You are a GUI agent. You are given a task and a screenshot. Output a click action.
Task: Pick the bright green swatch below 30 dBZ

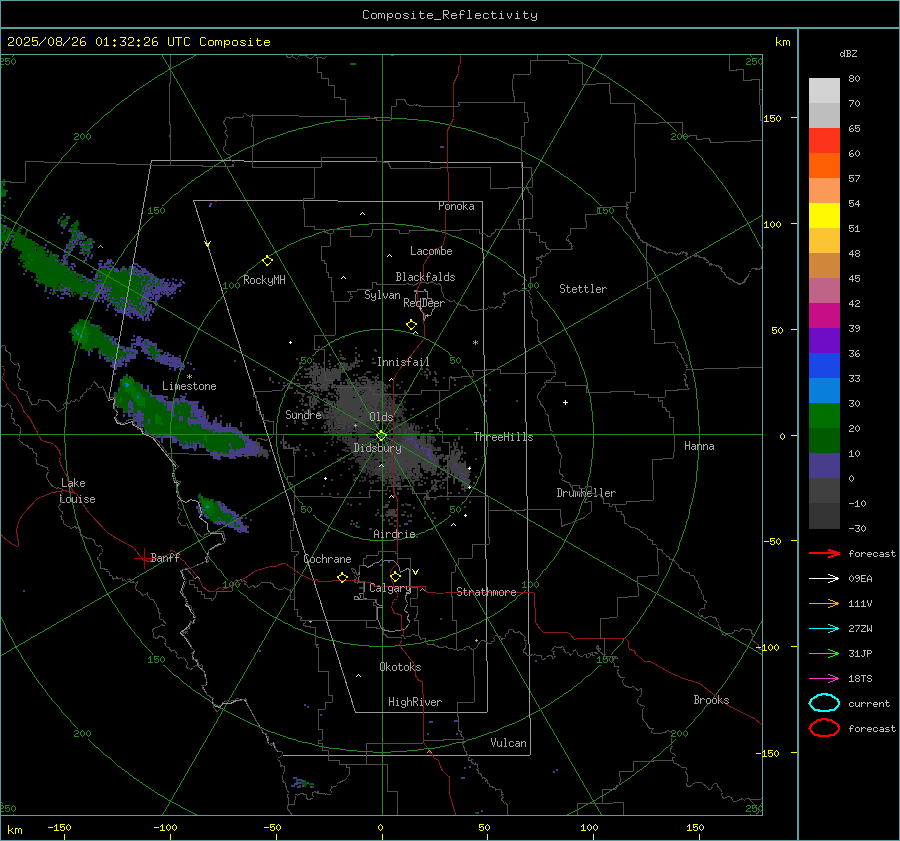[x=824, y=415]
